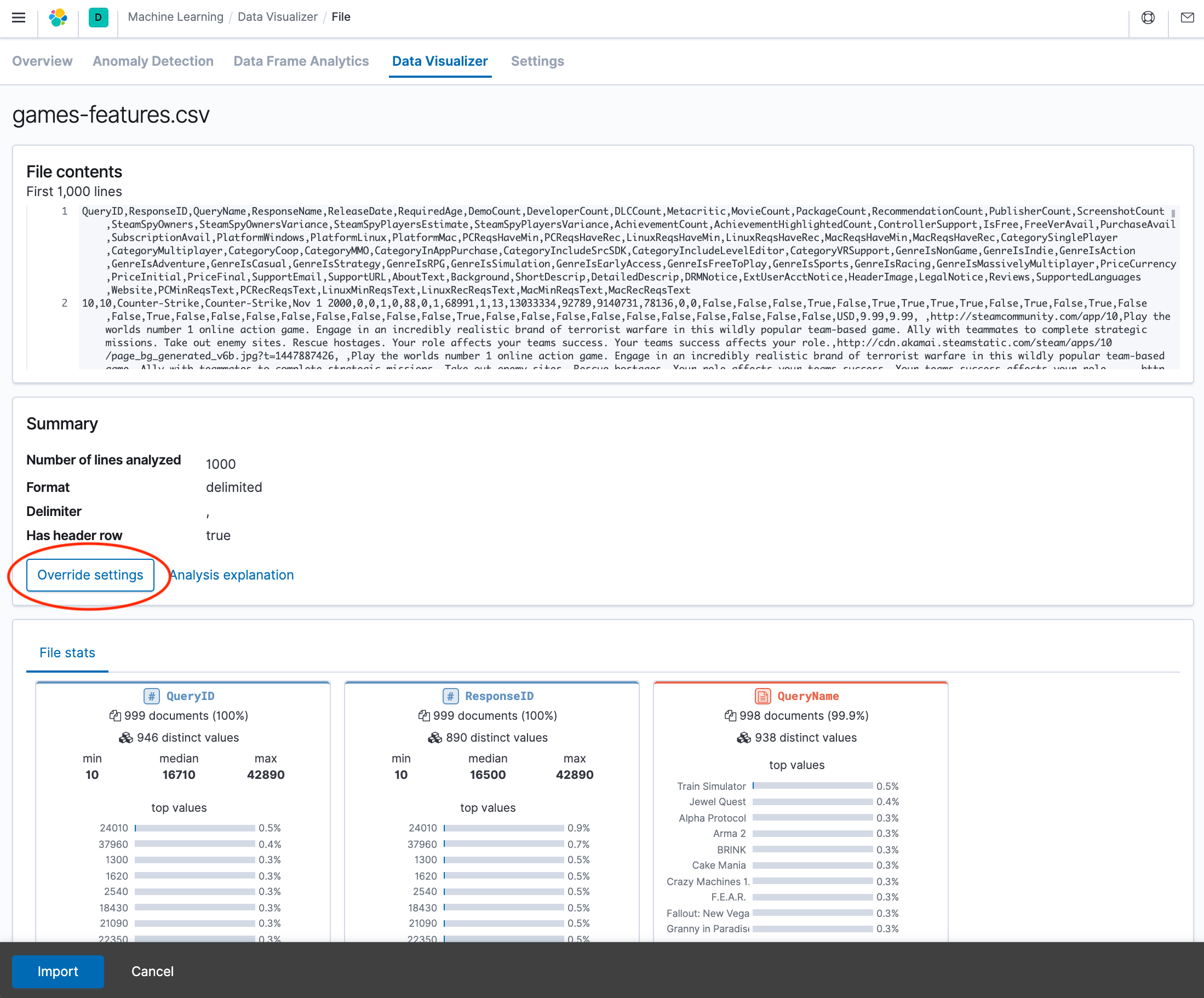The width and height of the screenshot is (1204, 998).
Task: Click the Elastic logo icon
Action: [58, 17]
